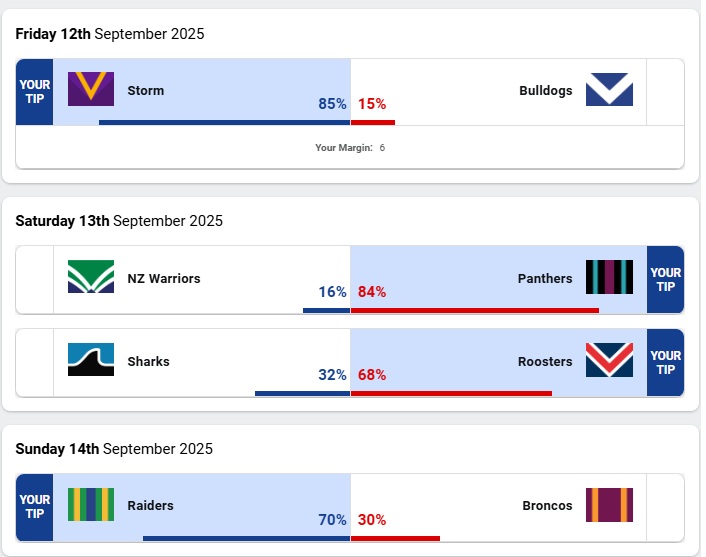Choose the Roosters team name

click(x=545, y=362)
